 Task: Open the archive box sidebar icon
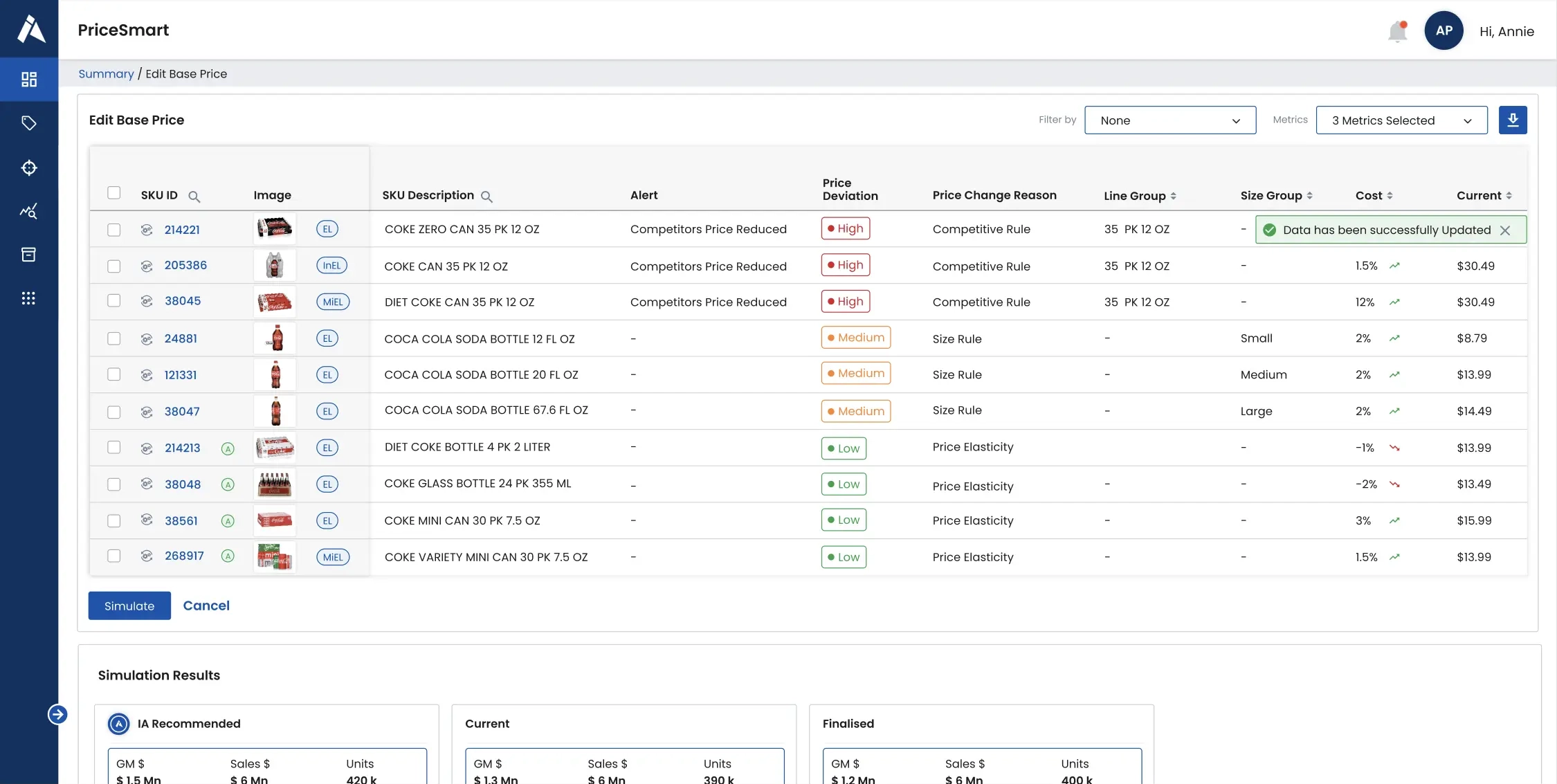pyautogui.click(x=29, y=255)
